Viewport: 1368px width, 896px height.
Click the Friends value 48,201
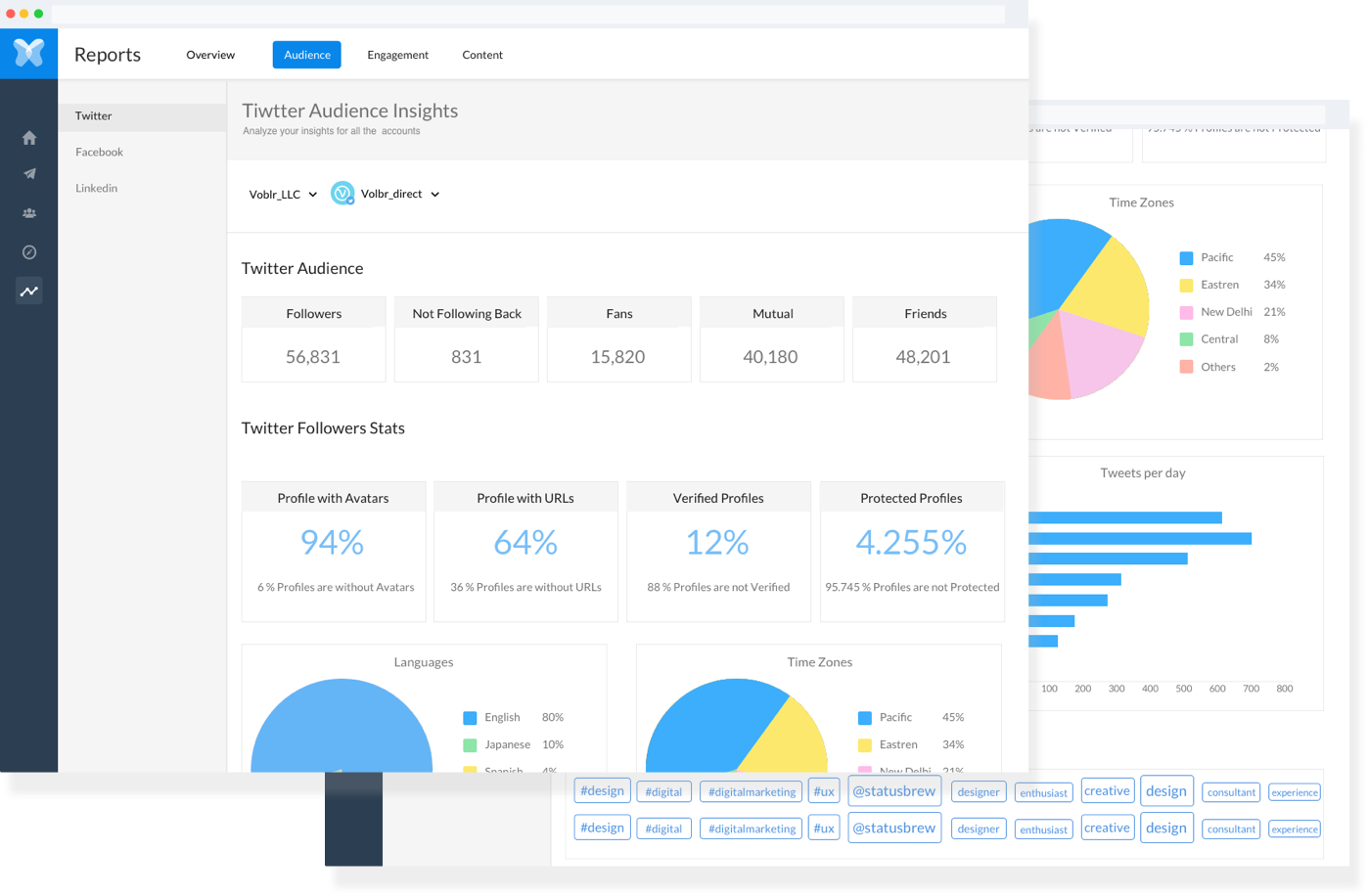[923, 357]
